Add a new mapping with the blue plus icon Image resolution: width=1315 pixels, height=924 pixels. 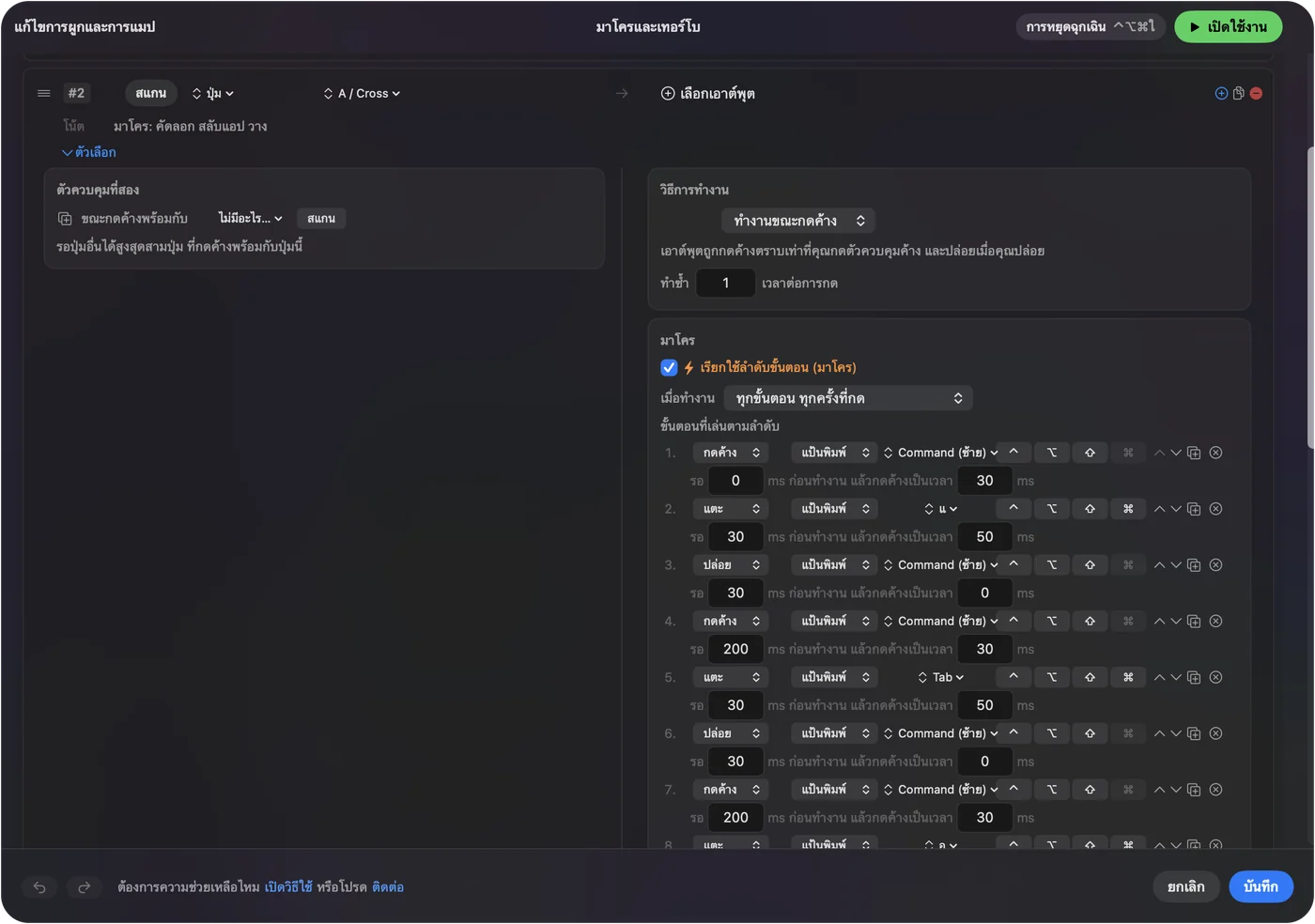1221,93
